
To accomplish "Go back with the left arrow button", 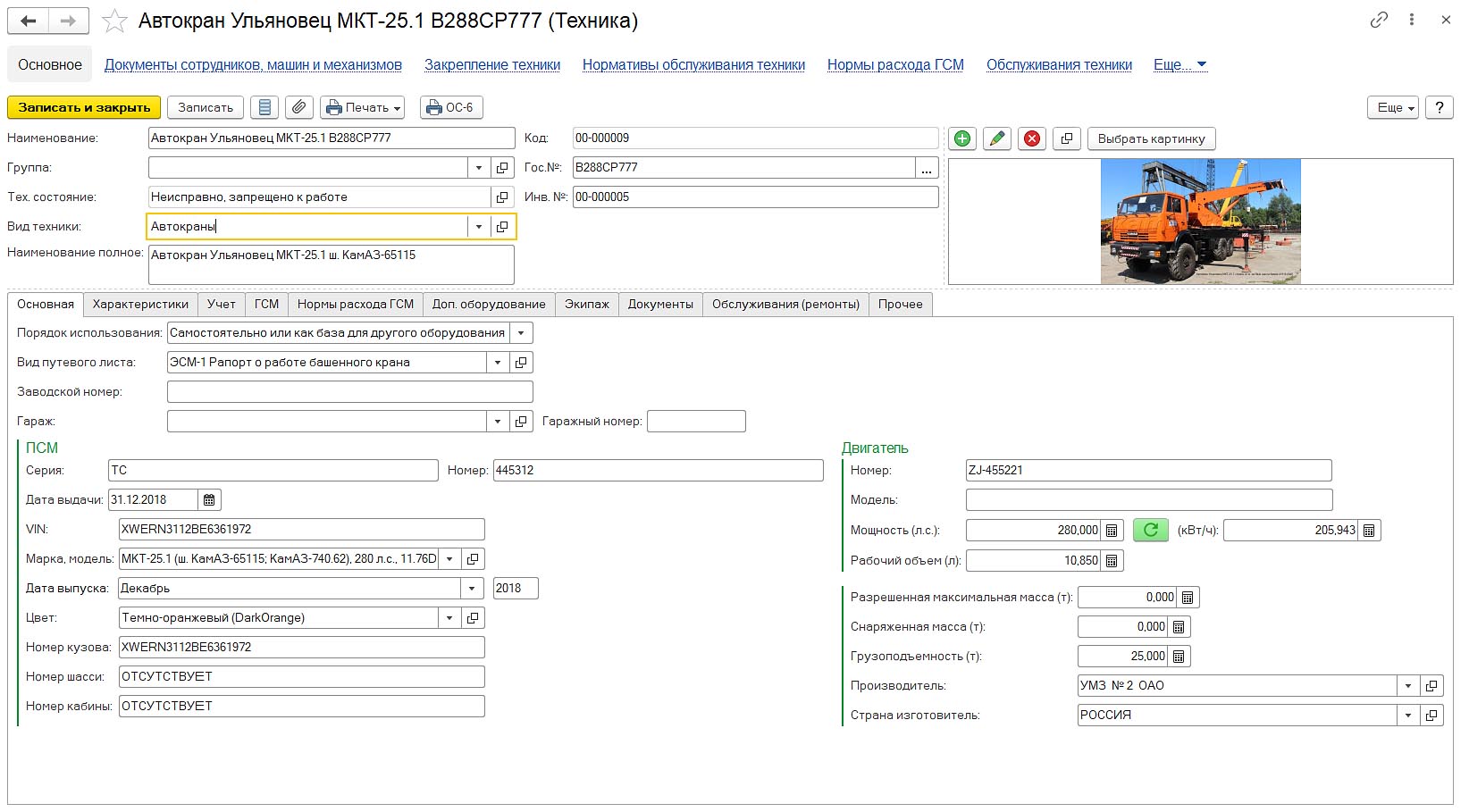I will pyautogui.click(x=28, y=21).
